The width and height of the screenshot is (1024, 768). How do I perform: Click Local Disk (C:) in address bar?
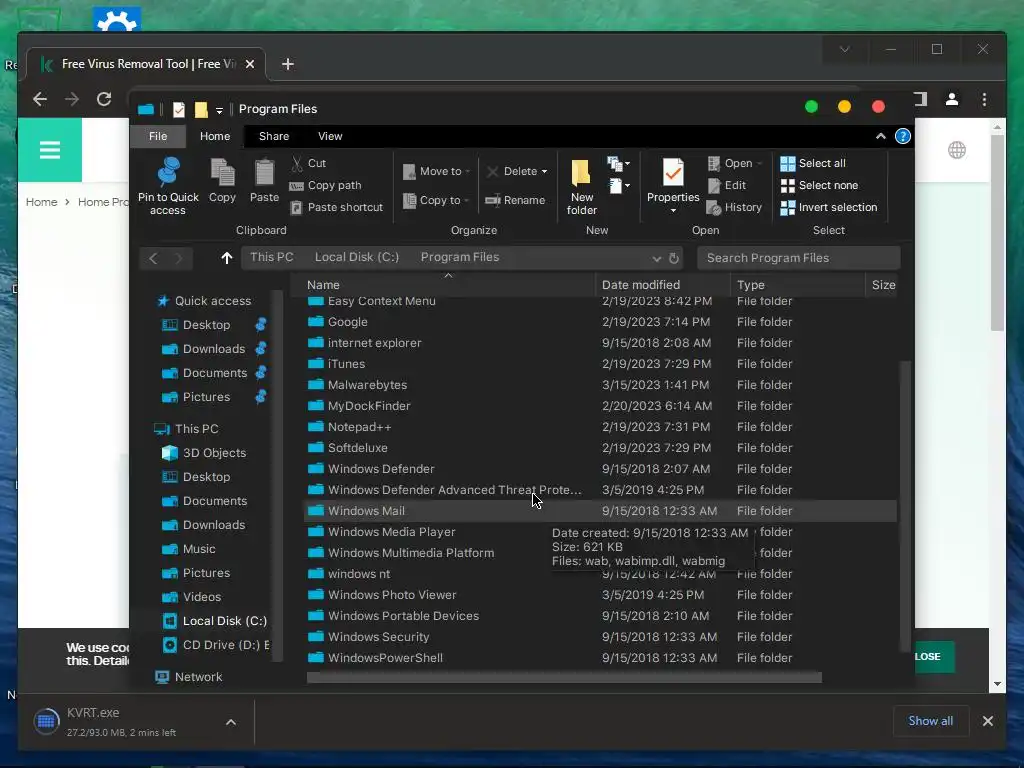pos(357,257)
